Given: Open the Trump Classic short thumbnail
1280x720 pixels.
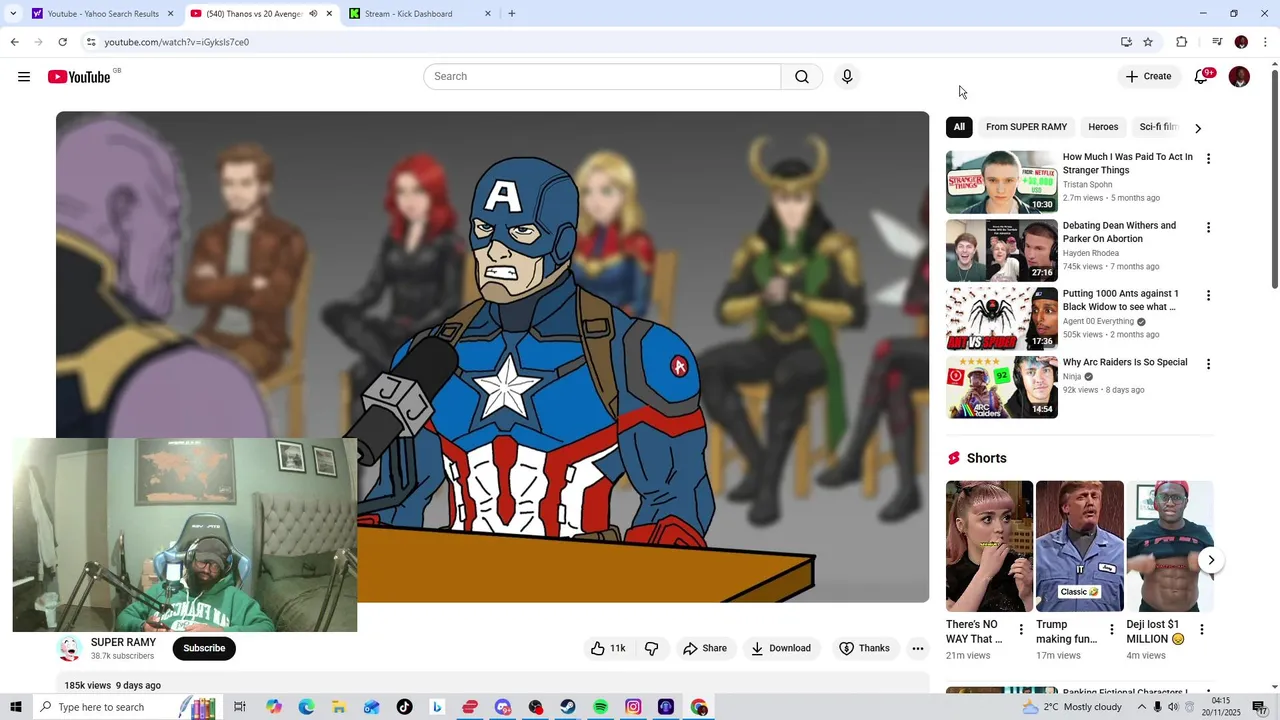Looking at the screenshot, I should coord(1080,546).
